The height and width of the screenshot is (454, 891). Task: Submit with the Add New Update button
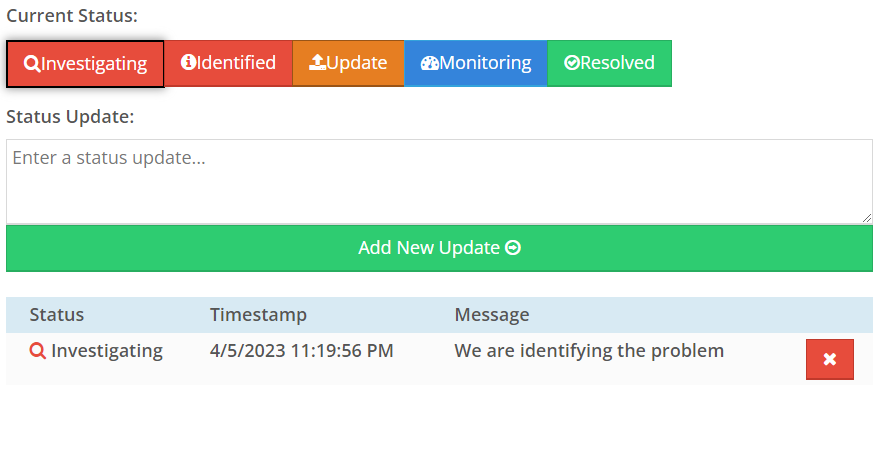439,248
